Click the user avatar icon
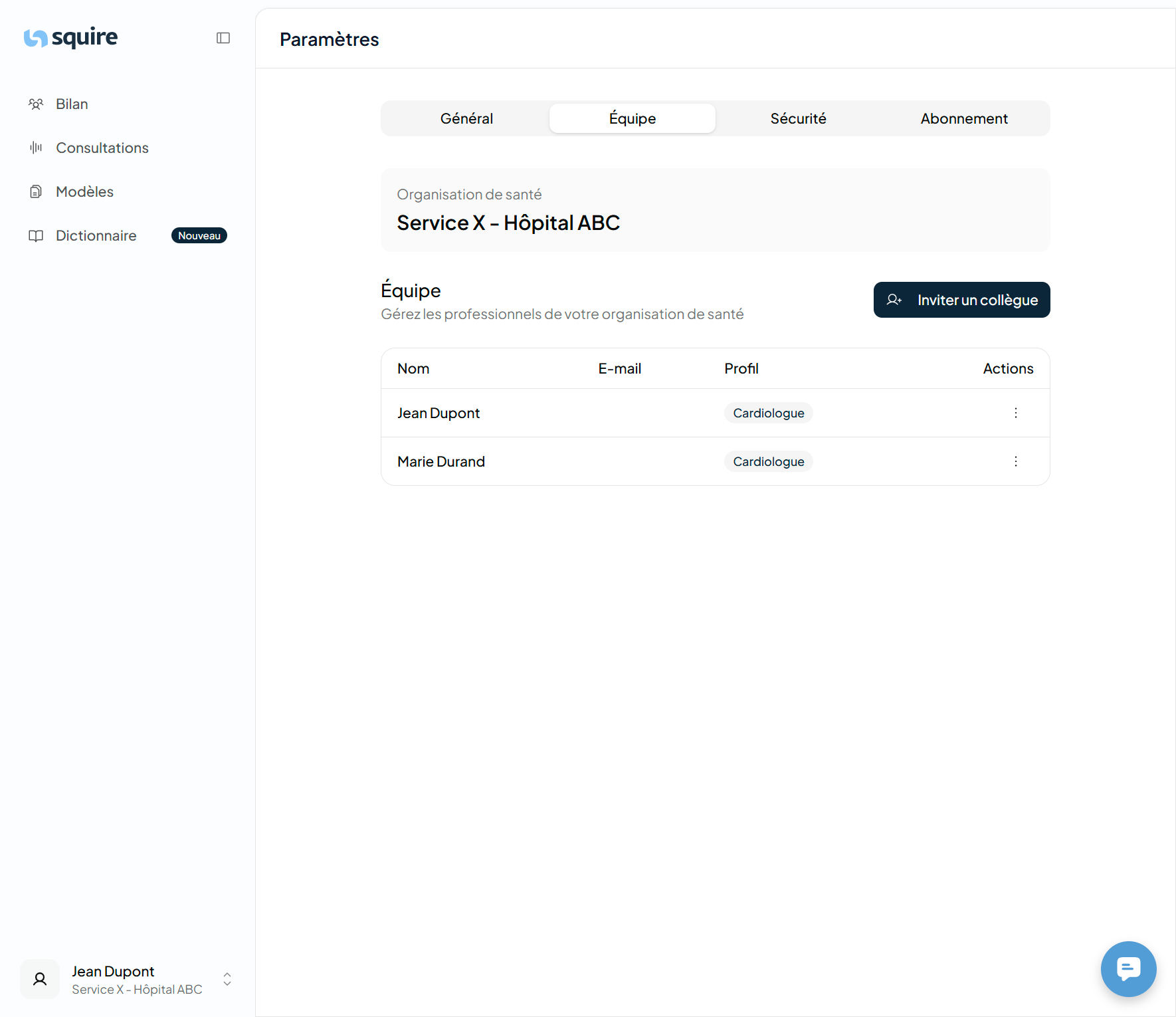Viewport: 1176px width, 1017px height. (40, 979)
